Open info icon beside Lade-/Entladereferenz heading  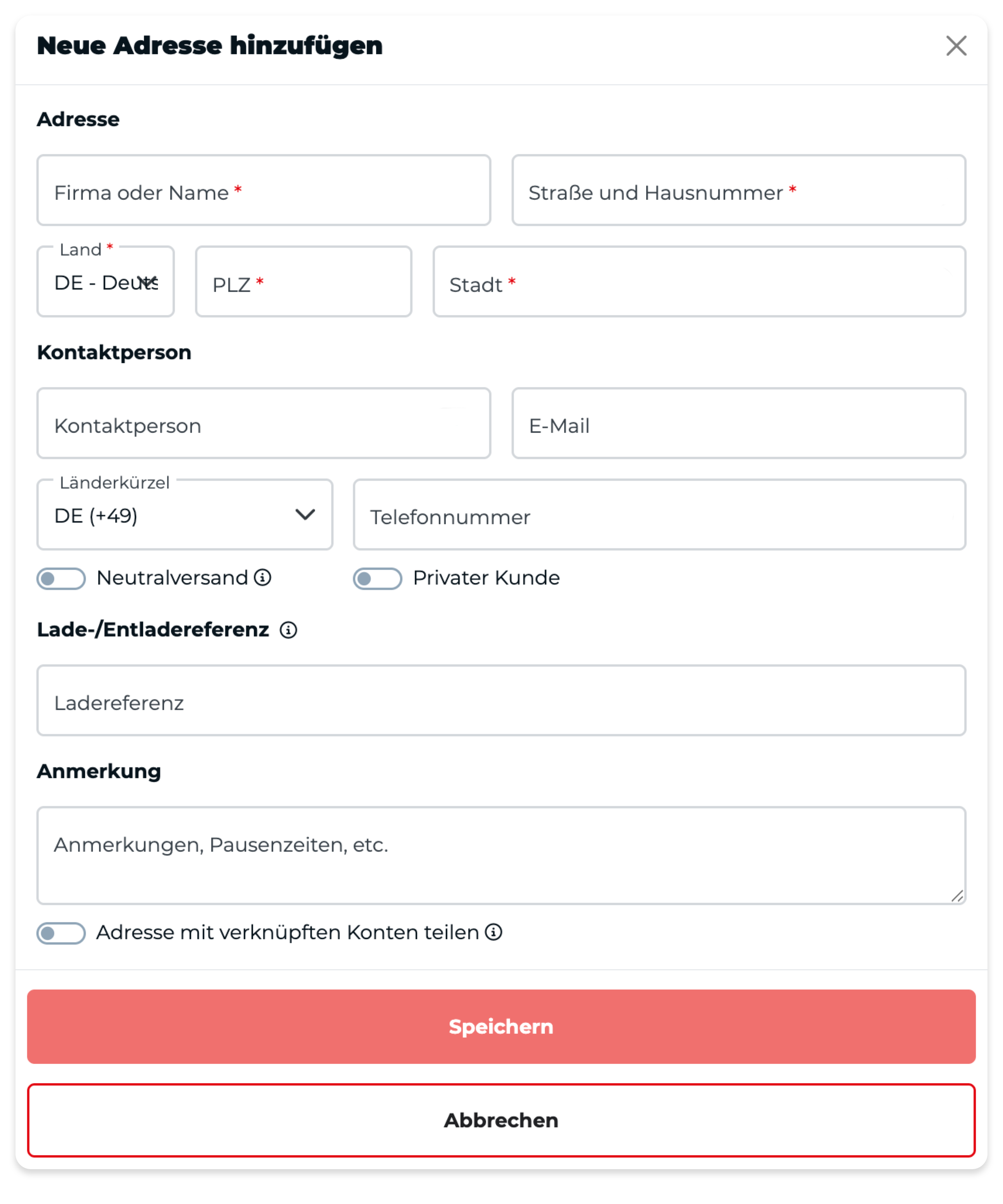click(288, 630)
